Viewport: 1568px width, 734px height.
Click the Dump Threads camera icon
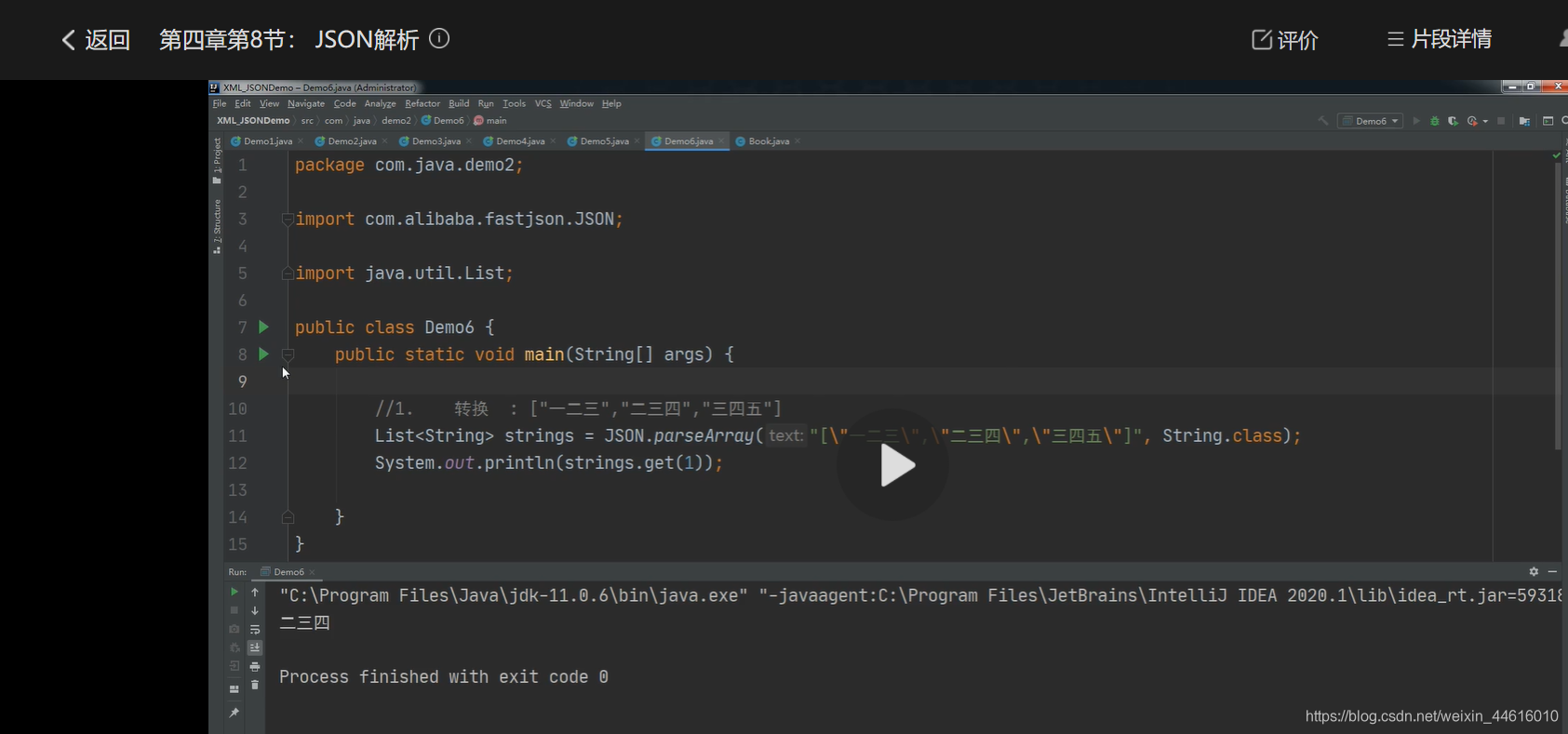point(234,629)
